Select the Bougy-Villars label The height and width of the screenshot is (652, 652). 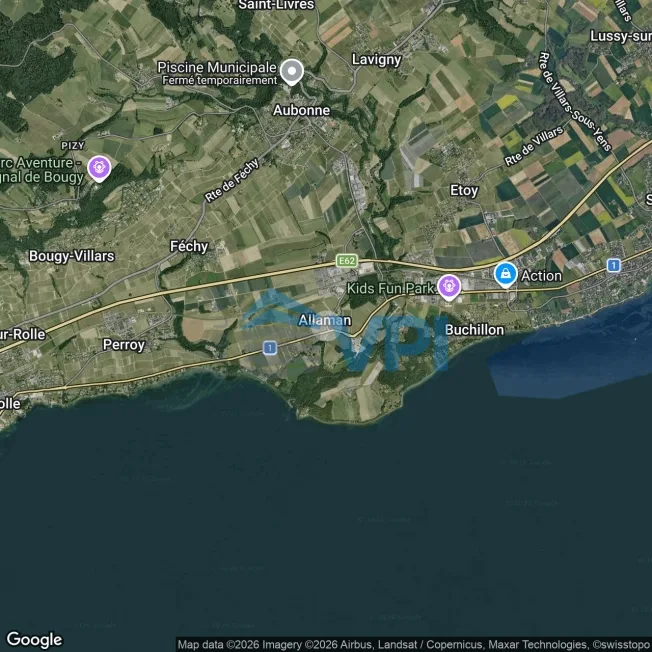[72, 256]
